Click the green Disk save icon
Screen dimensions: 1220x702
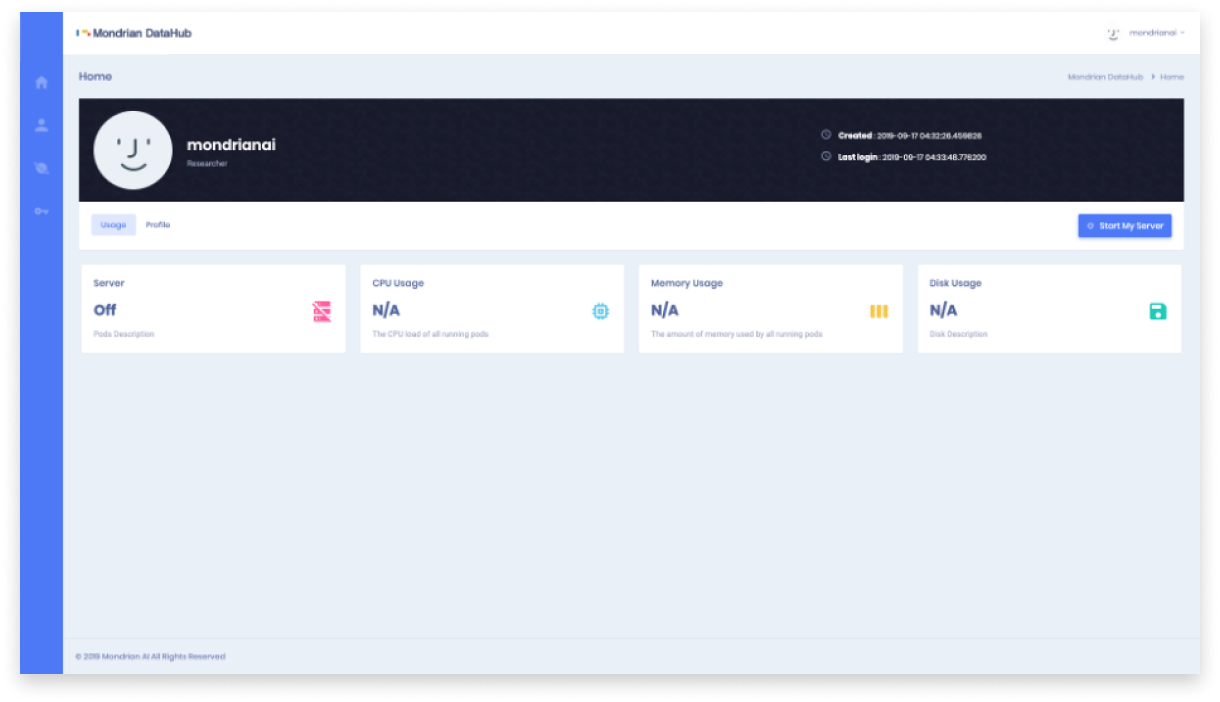pyautogui.click(x=1158, y=311)
